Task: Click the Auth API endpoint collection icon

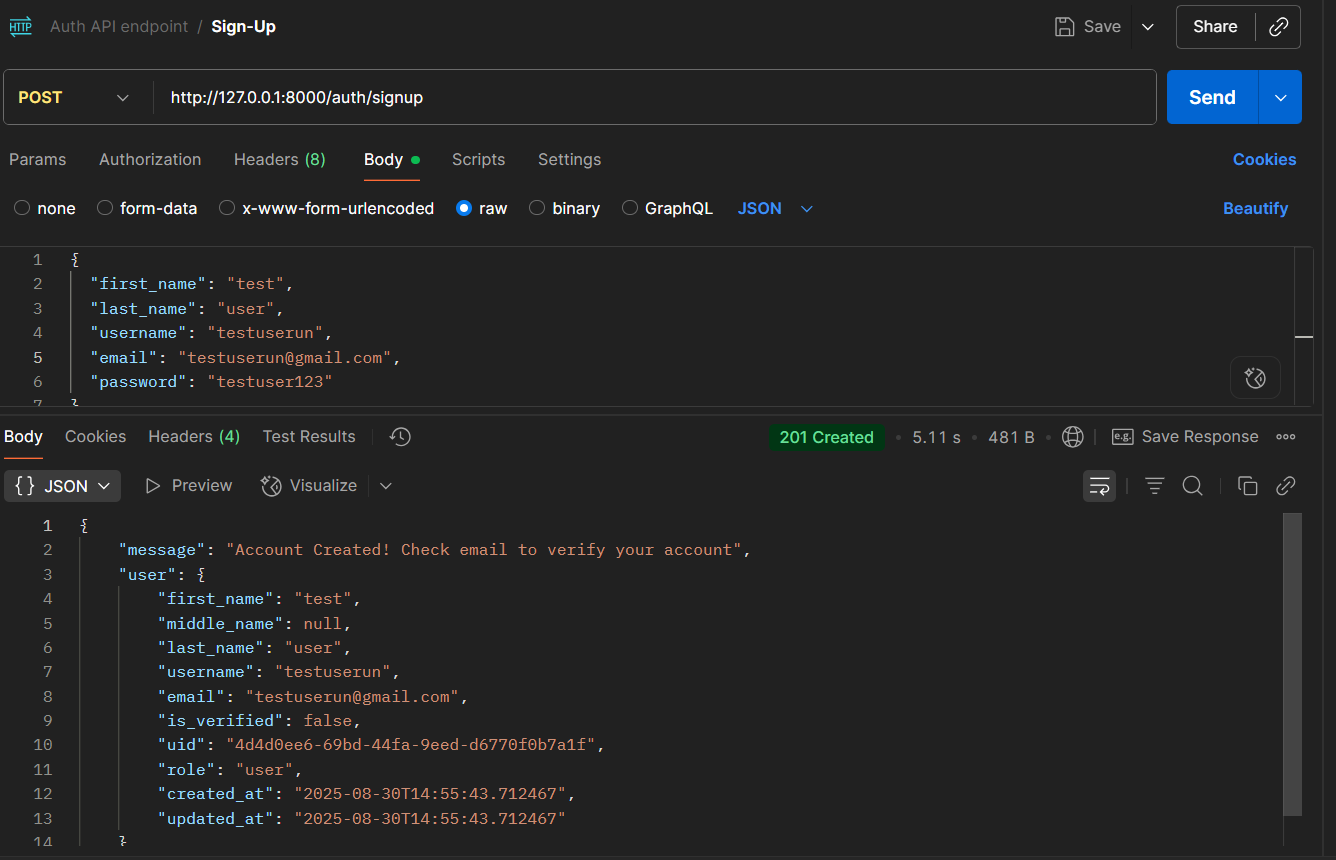Action: click(x=20, y=26)
